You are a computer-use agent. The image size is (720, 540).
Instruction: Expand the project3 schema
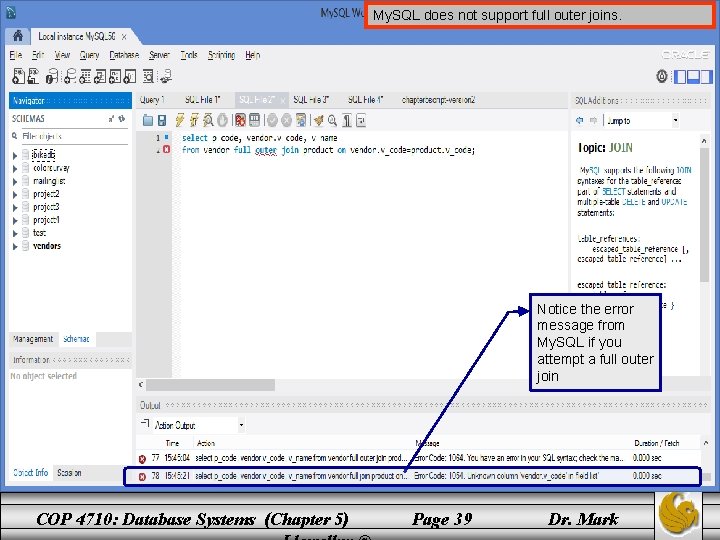15,208
